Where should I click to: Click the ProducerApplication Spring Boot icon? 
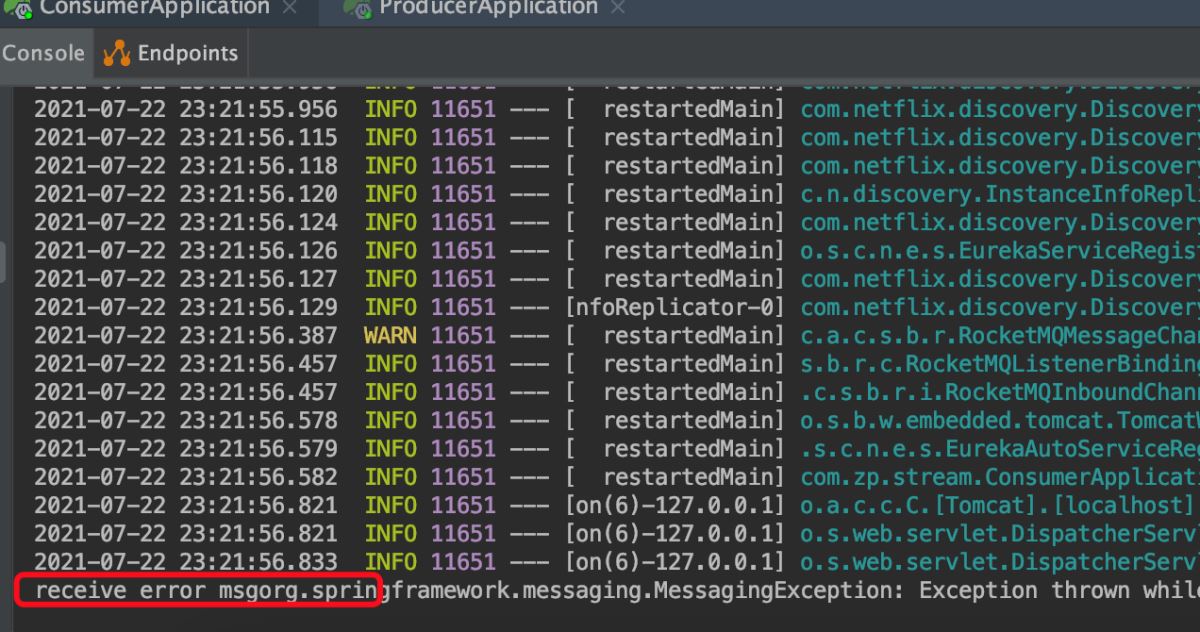(x=357, y=8)
